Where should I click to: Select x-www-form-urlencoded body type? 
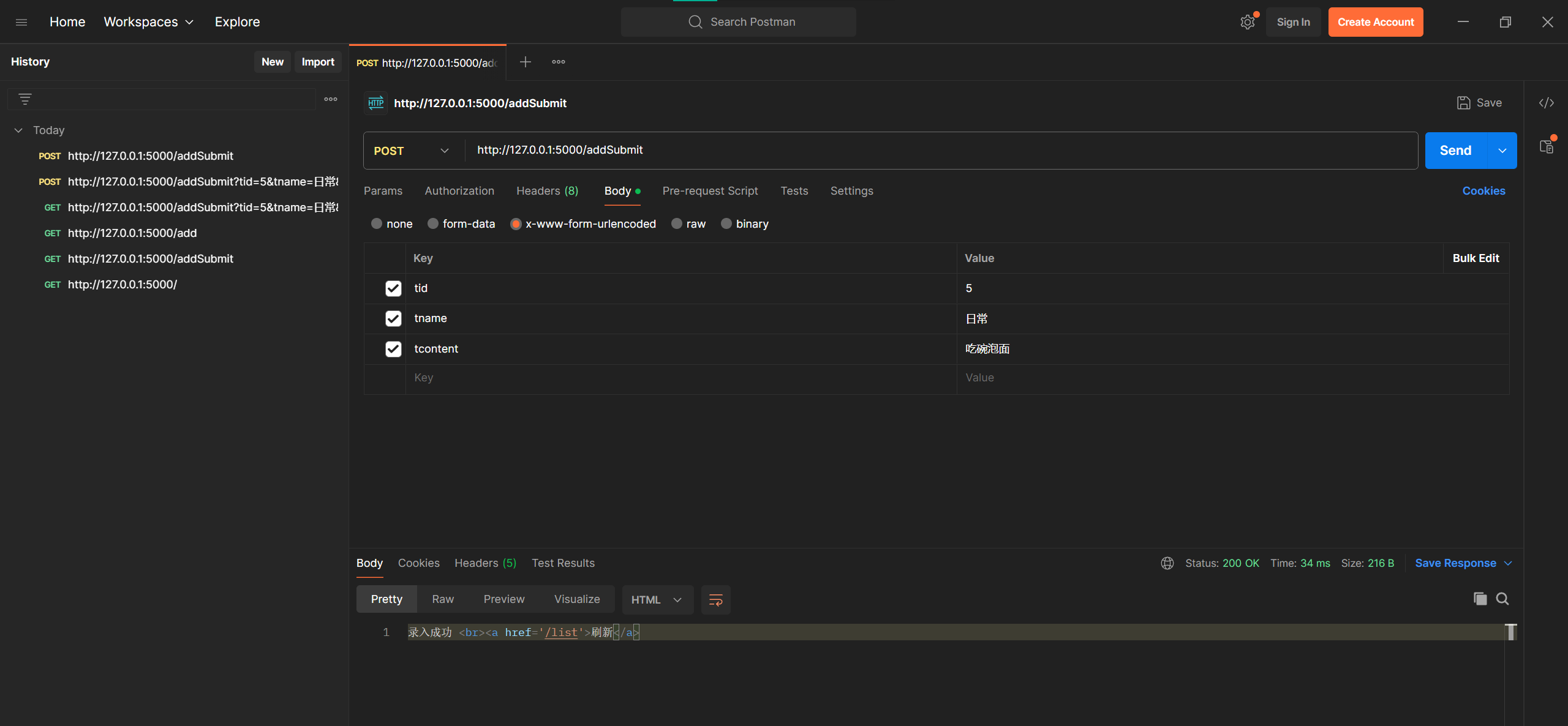[516, 224]
